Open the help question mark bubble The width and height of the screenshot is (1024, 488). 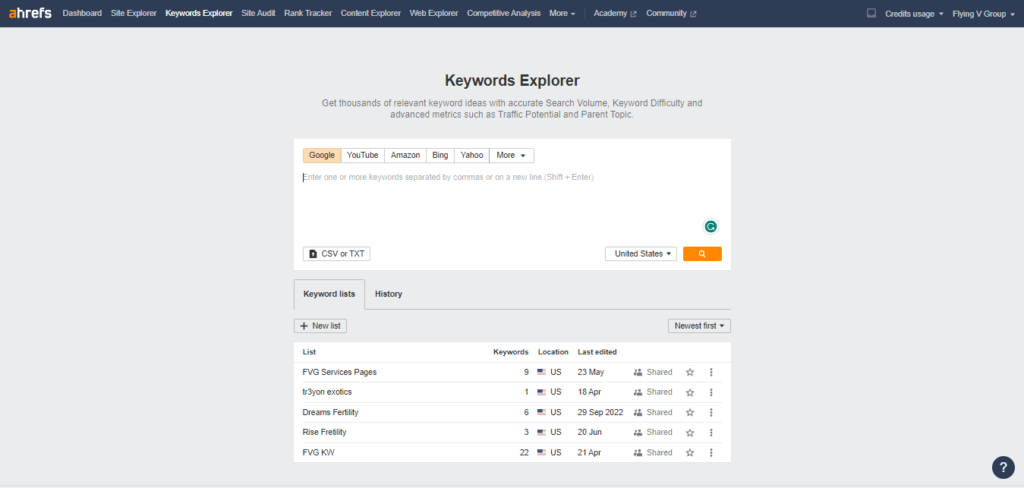(x=1003, y=466)
